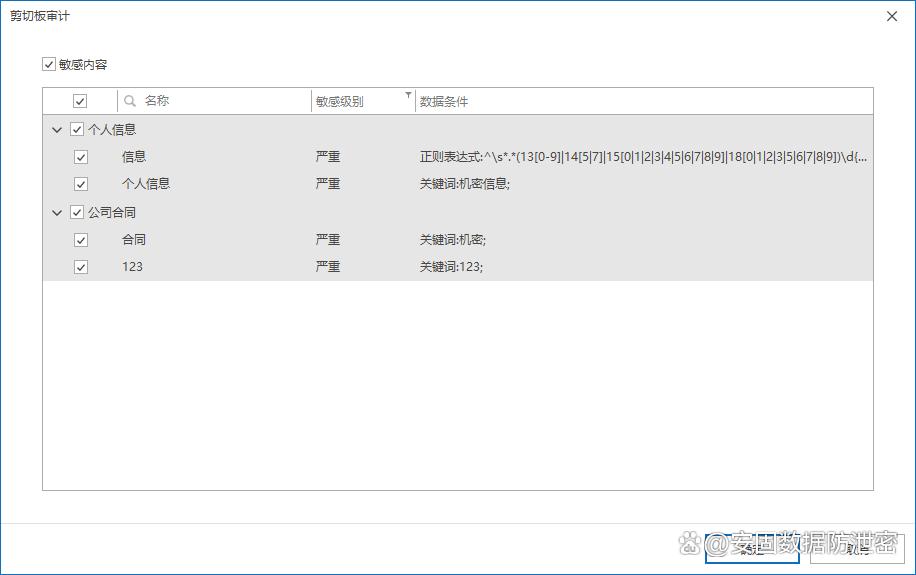Viewport: 916px width, 575px height.
Task: Cancel the dialog using 取消 button
Action: tap(857, 548)
